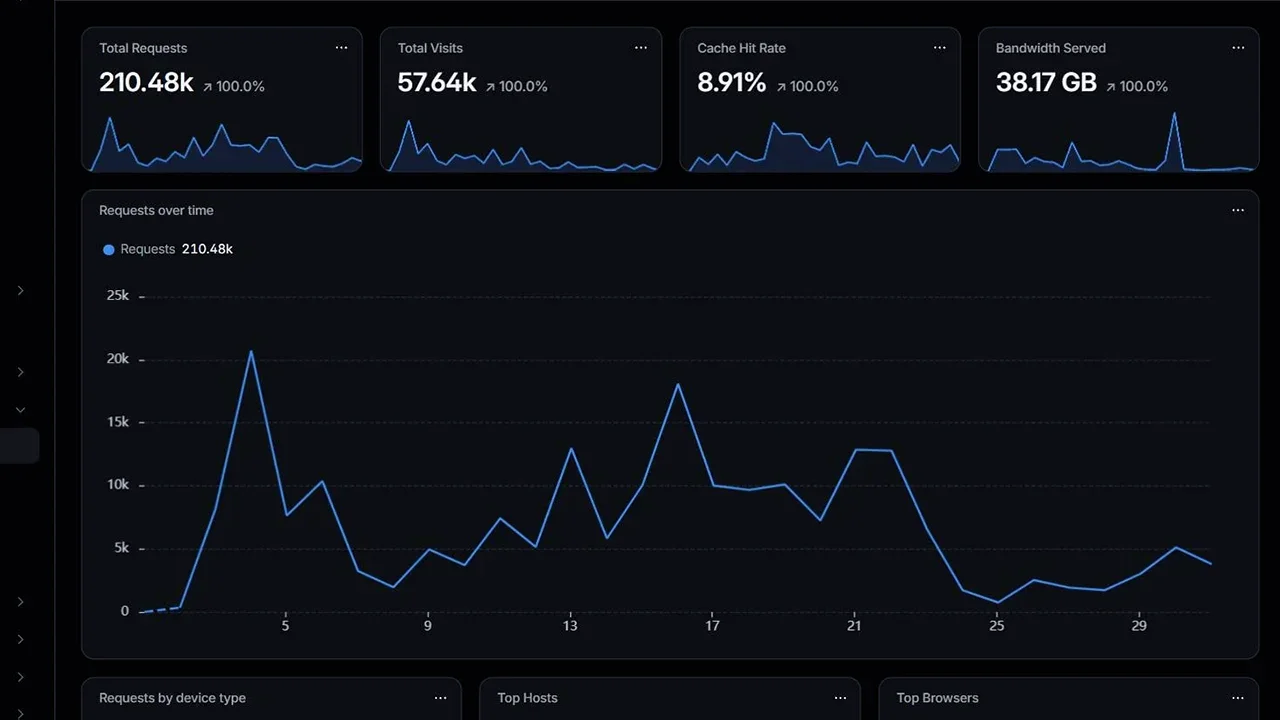Open the Bandwidth Served card options menu

[x=1238, y=48]
